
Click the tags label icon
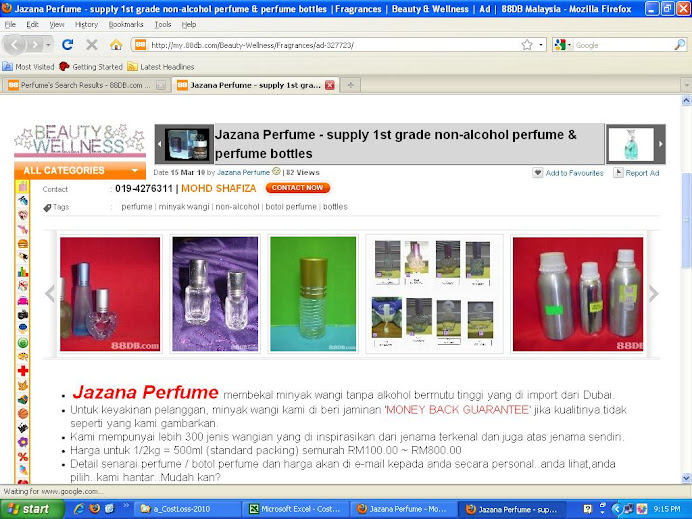[47, 207]
